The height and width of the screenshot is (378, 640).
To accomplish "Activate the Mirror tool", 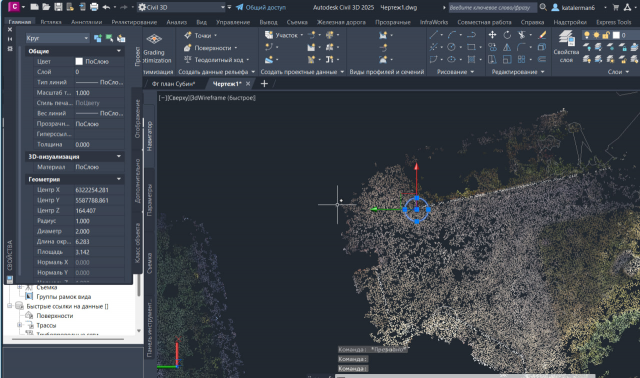I will [x=507, y=47].
